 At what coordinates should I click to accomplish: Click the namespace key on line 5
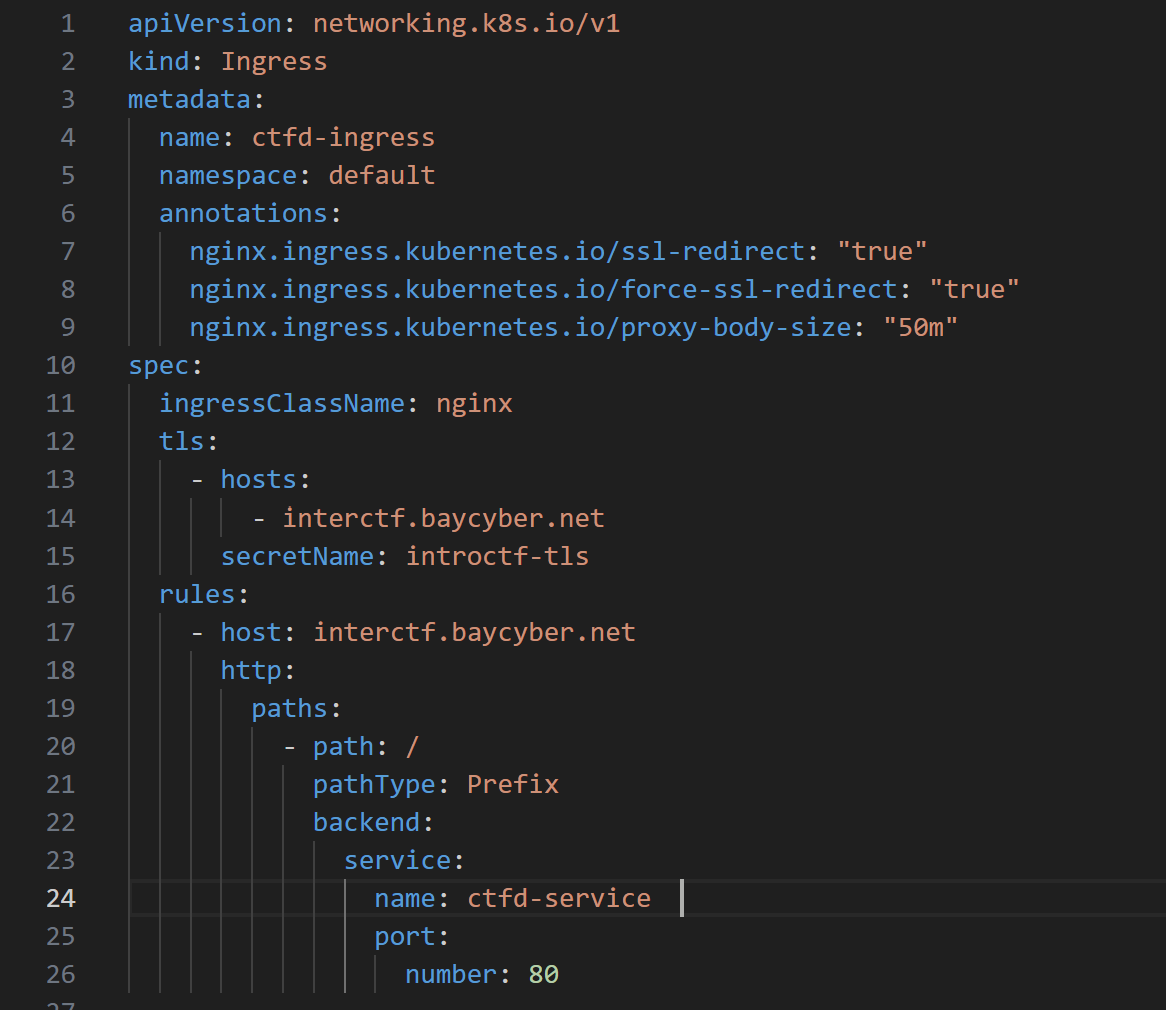[x=228, y=176]
